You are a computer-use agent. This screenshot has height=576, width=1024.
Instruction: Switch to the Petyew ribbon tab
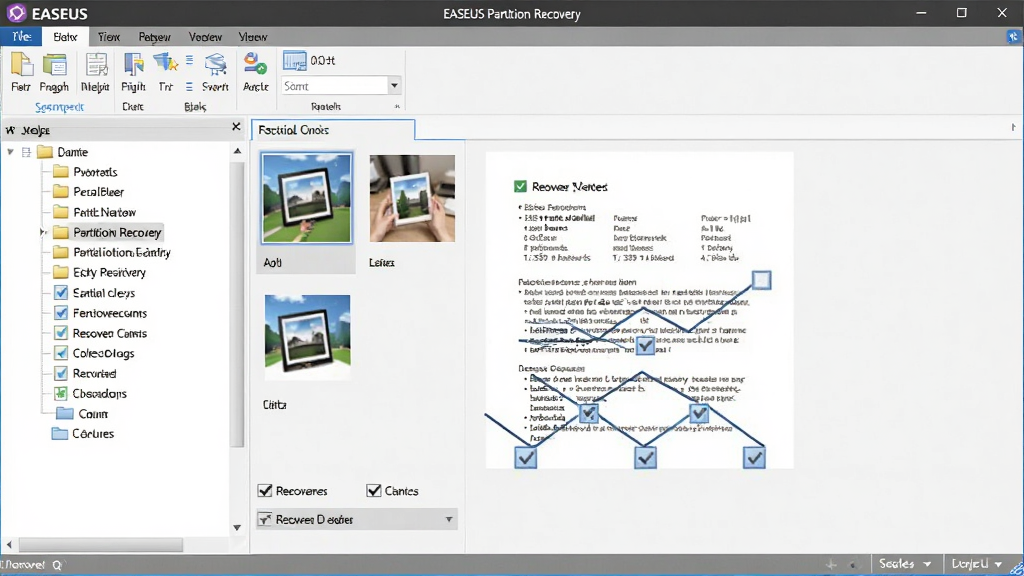pos(154,37)
